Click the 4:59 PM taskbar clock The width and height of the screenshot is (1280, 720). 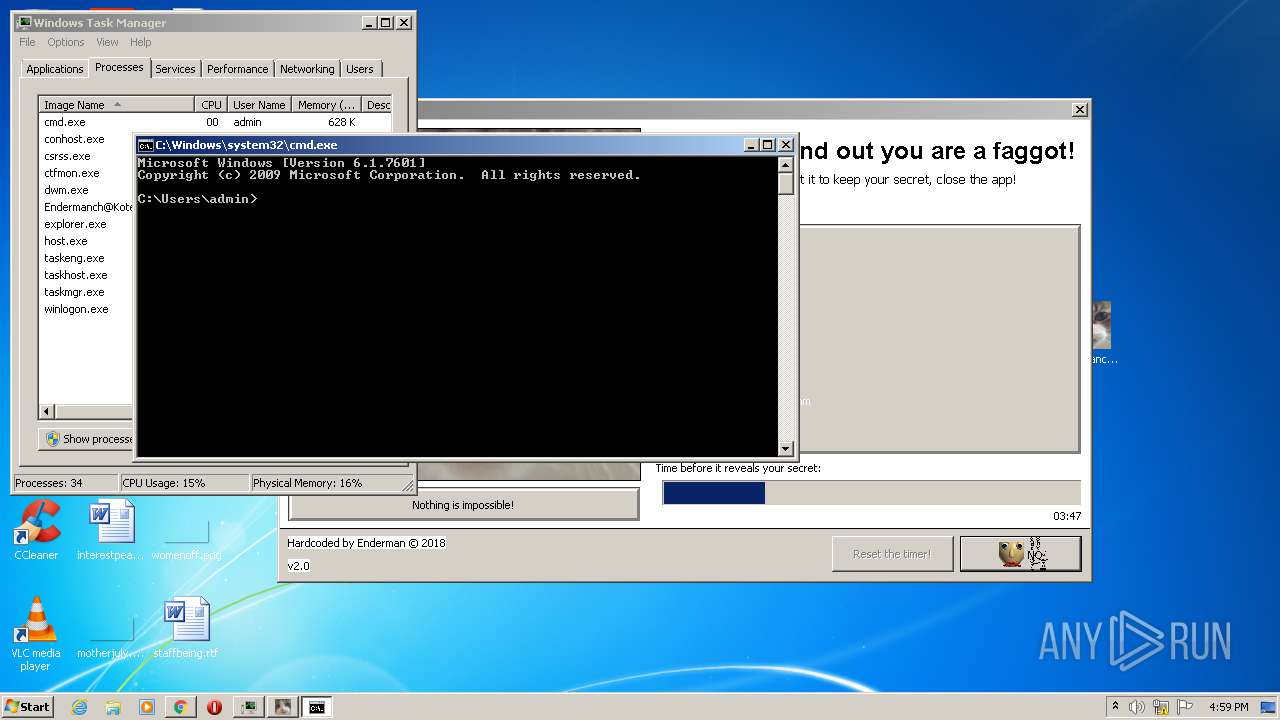click(x=1228, y=707)
